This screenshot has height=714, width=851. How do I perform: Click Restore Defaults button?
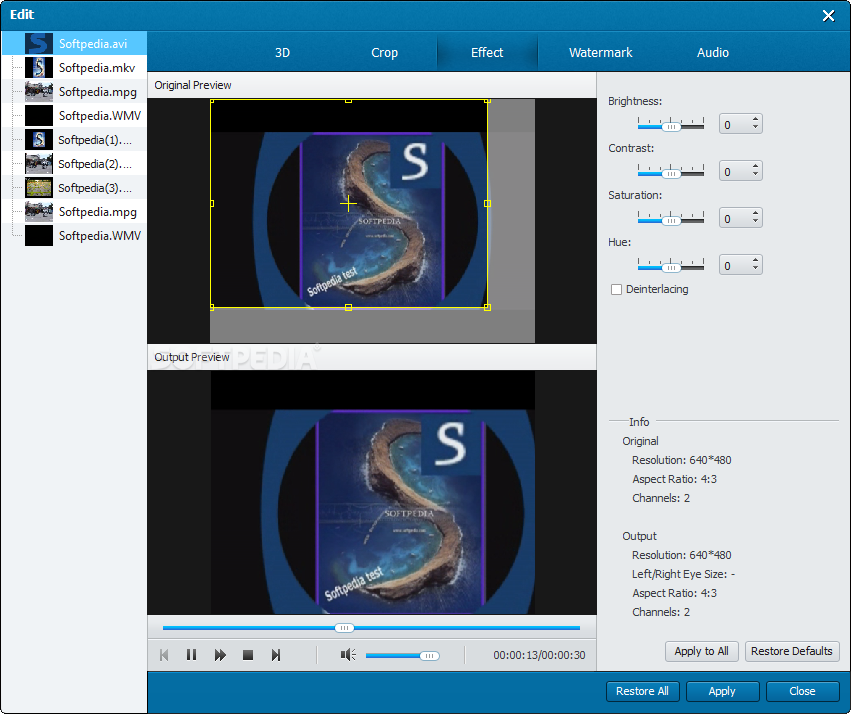(x=792, y=651)
